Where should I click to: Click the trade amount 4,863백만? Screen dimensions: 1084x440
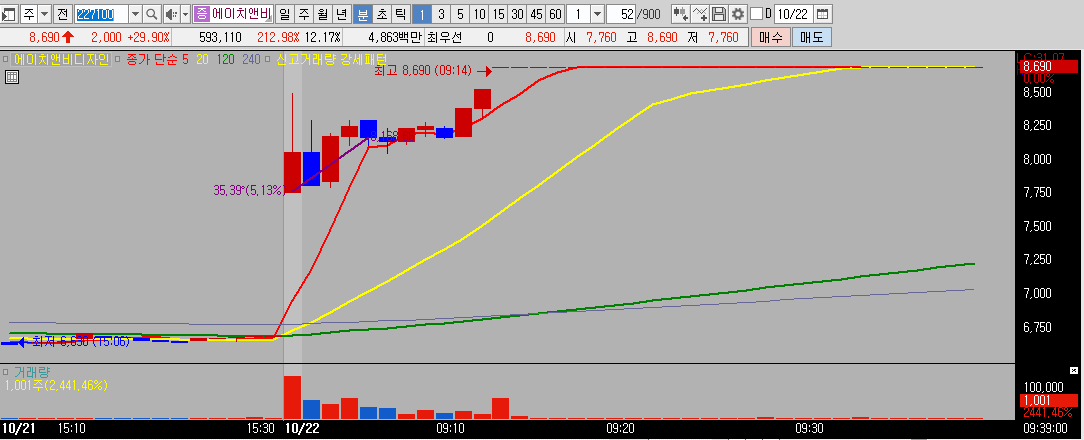pyautogui.click(x=395, y=37)
